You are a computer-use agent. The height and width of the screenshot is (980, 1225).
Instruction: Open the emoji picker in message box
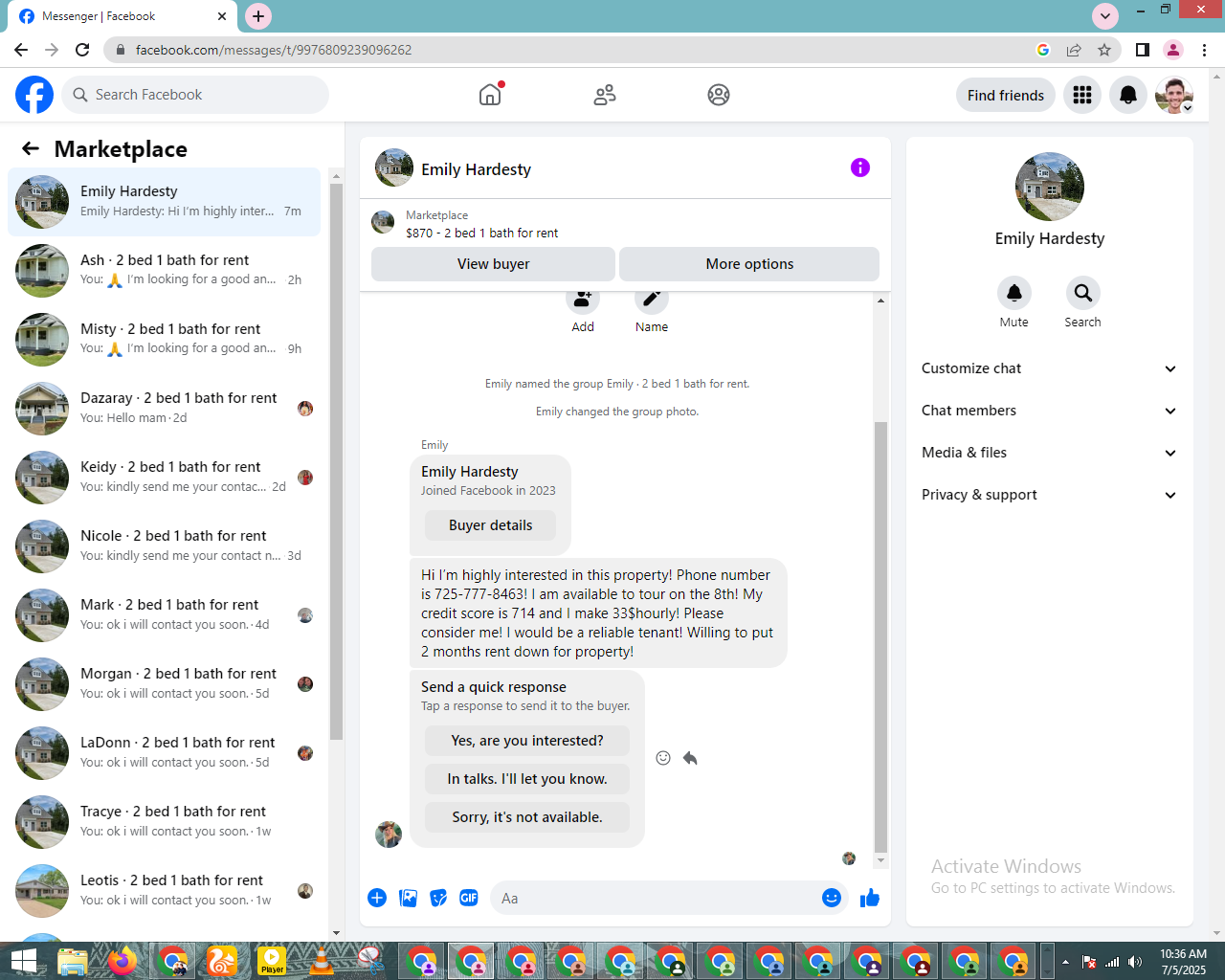pos(832,898)
